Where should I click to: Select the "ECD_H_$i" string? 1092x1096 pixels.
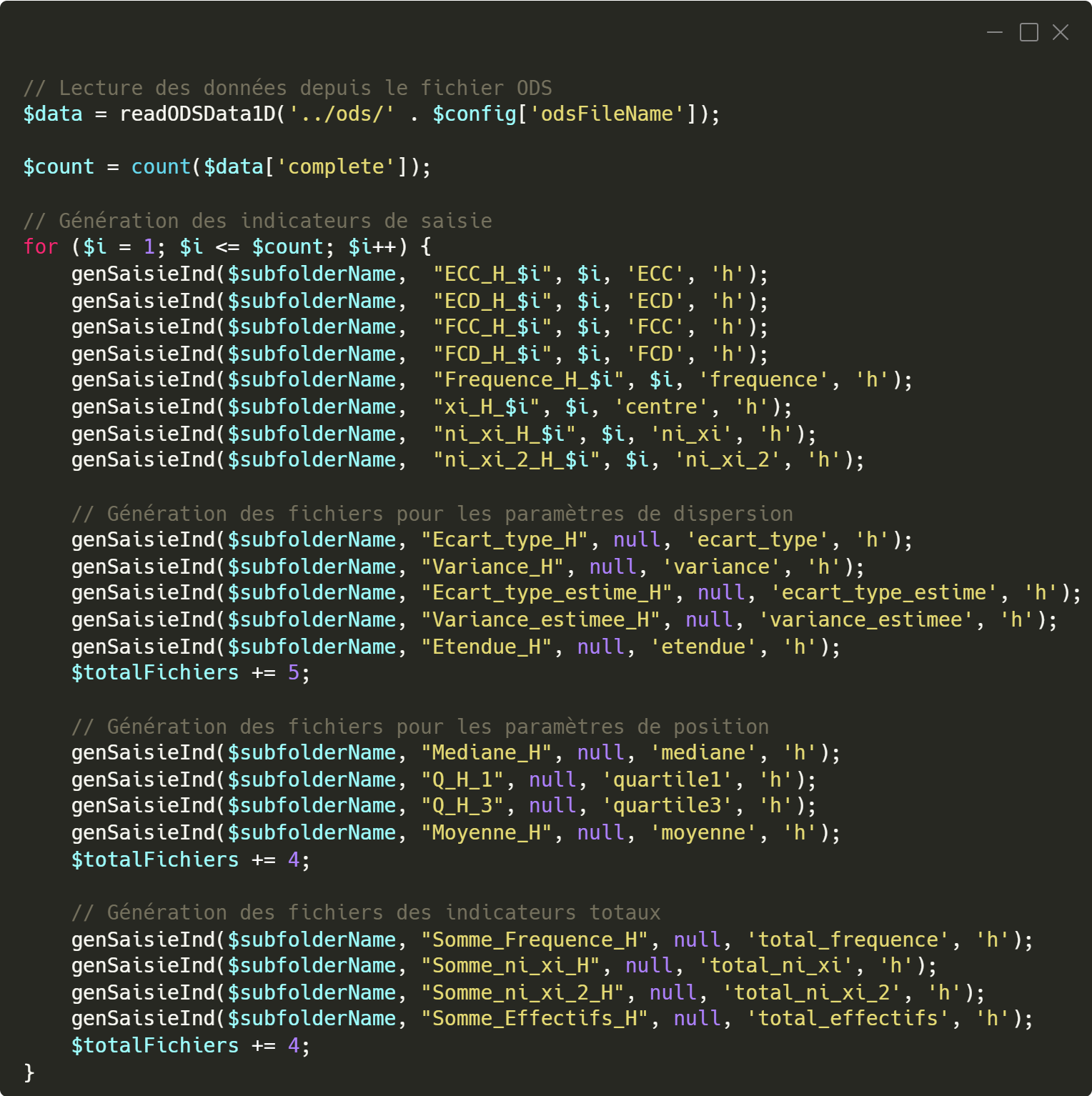click(492, 302)
